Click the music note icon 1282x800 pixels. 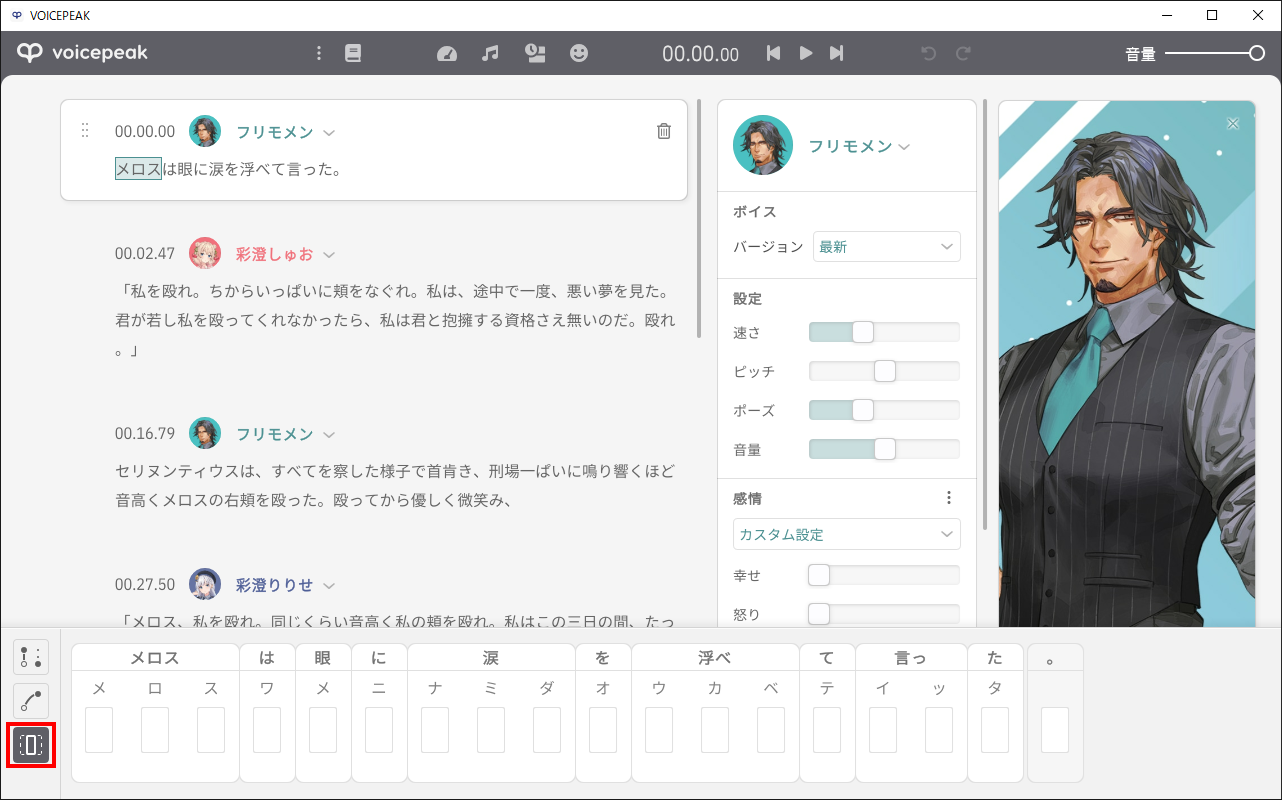click(x=490, y=53)
